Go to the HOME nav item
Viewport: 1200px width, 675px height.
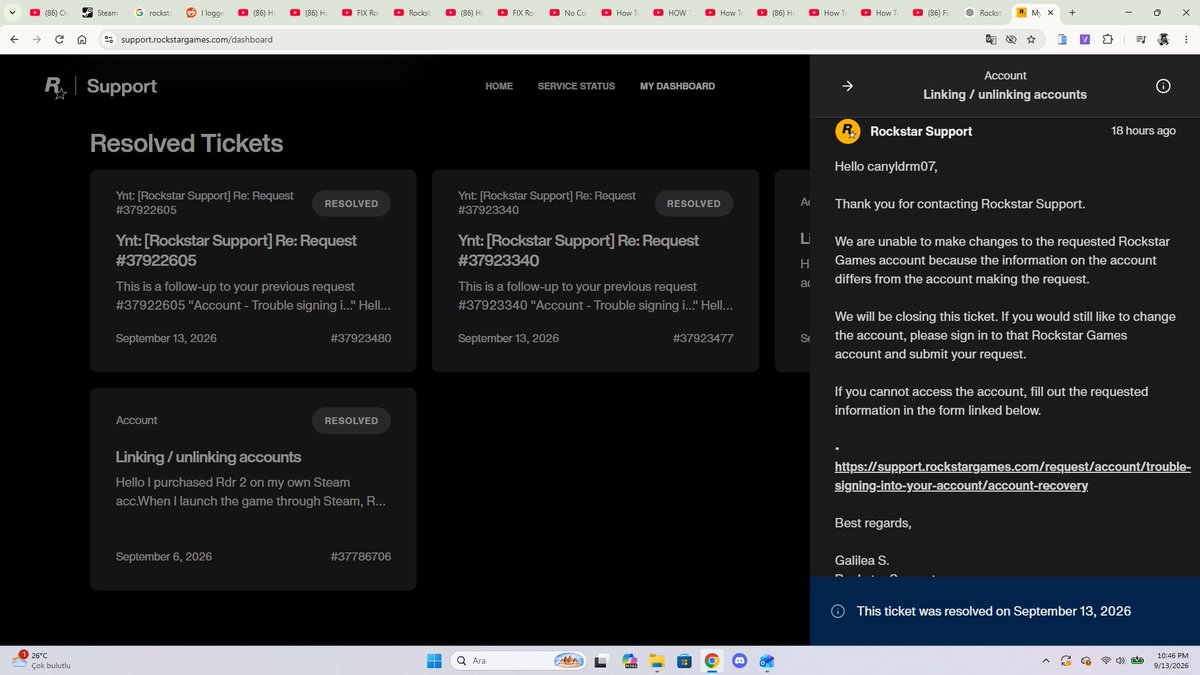[x=499, y=87]
